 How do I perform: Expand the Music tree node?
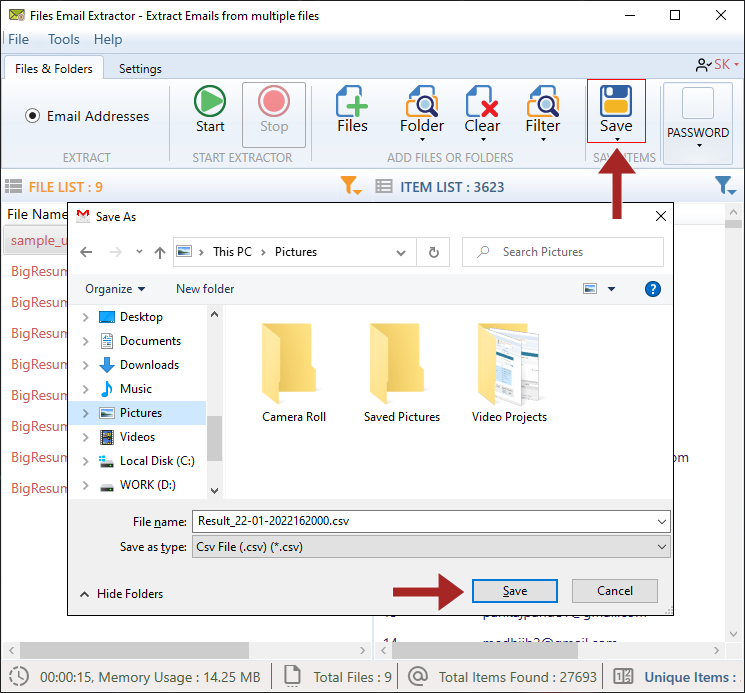click(86, 389)
